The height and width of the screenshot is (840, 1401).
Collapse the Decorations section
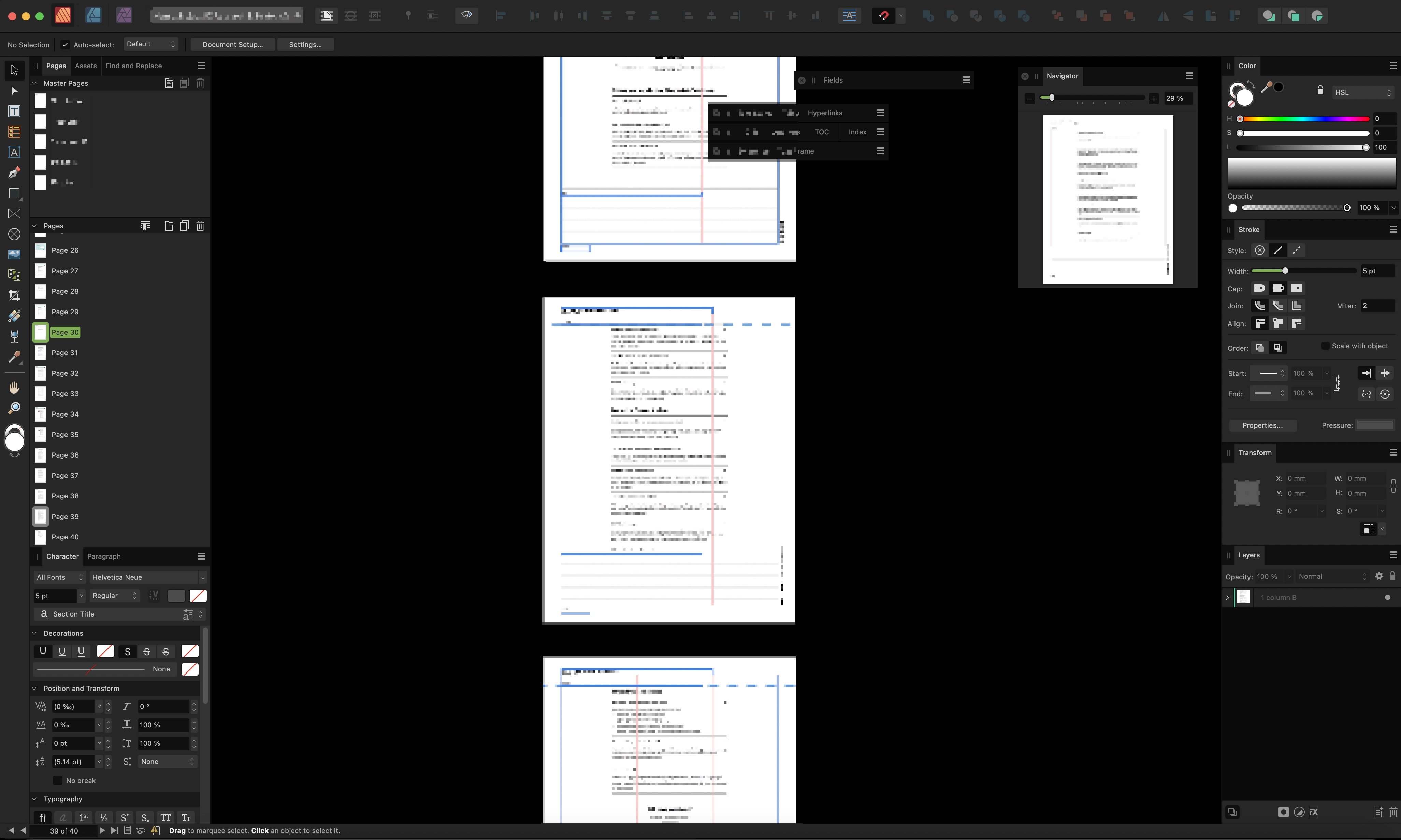[34, 633]
